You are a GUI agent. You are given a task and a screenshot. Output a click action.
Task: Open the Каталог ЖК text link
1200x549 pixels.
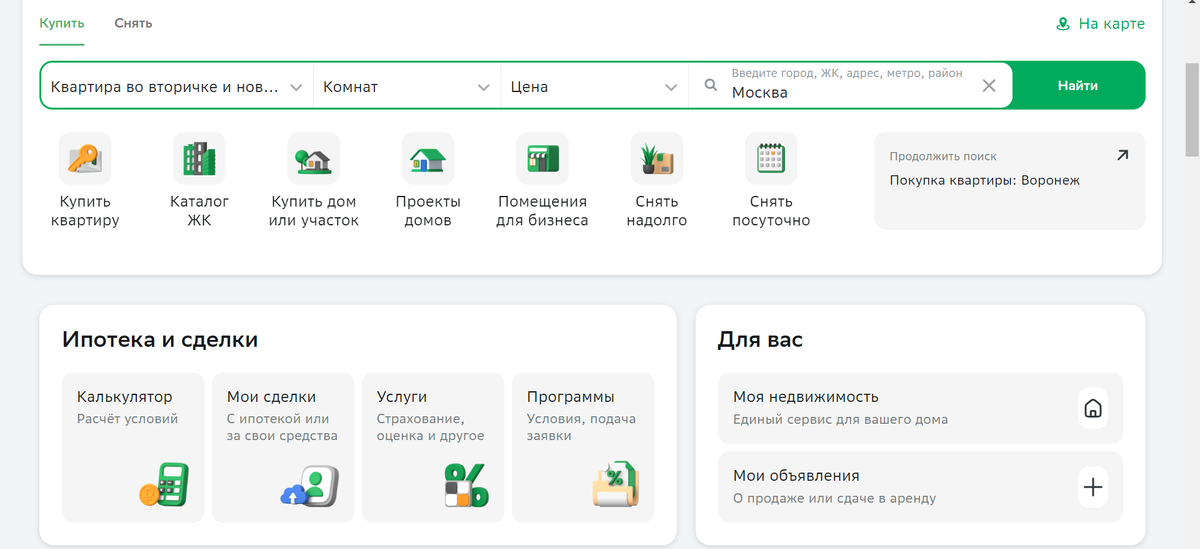(199, 211)
